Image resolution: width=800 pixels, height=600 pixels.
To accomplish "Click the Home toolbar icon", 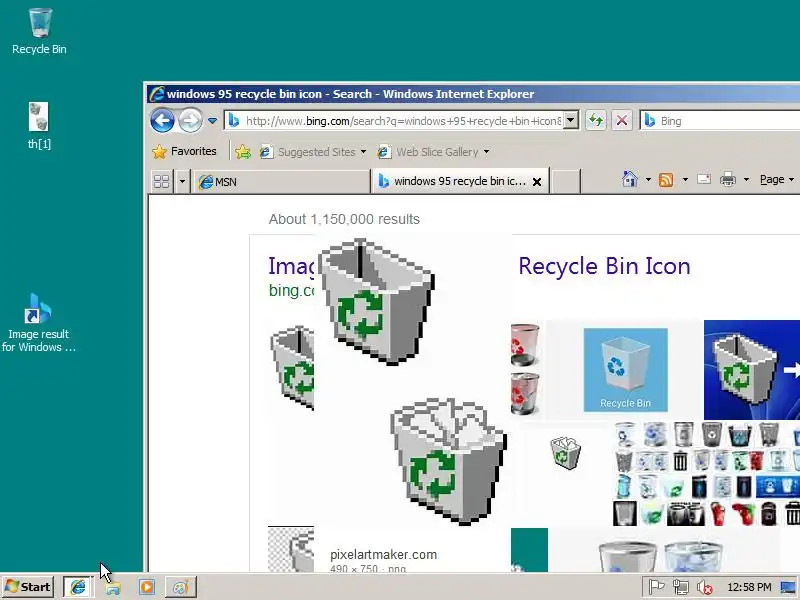I will point(630,179).
